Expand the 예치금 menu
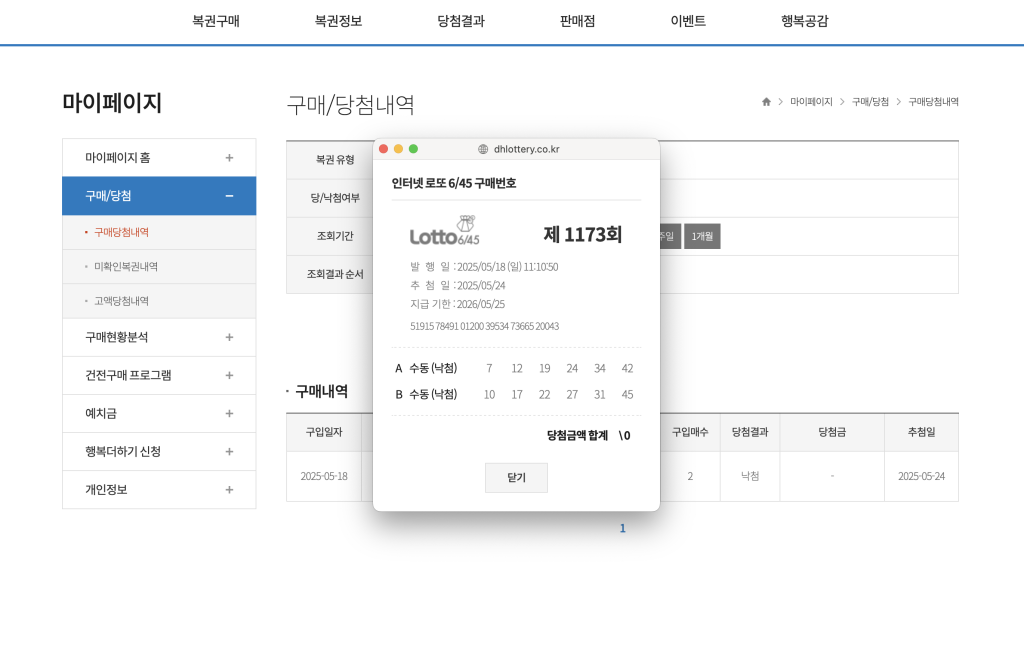 point(229,413)
